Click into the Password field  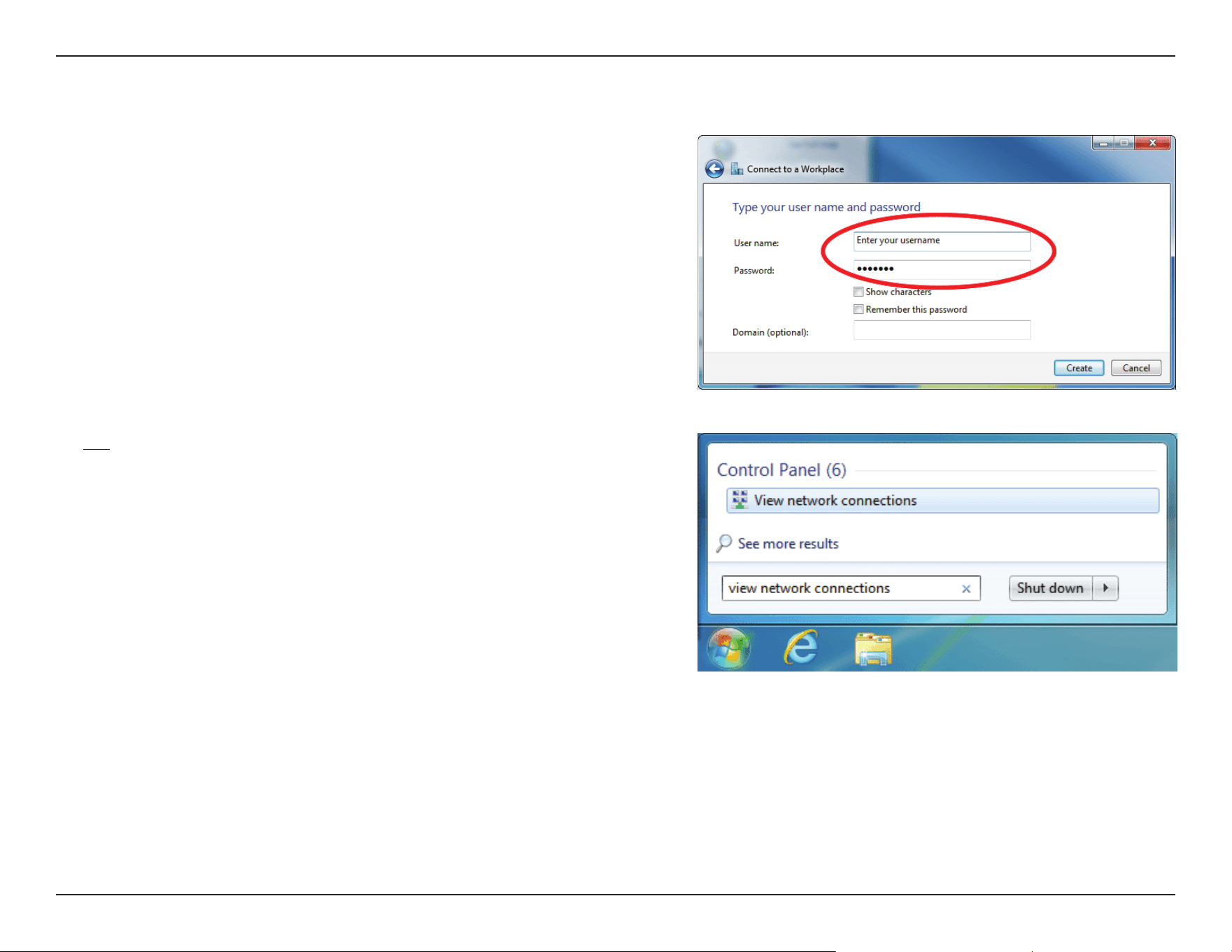[942, 269]
